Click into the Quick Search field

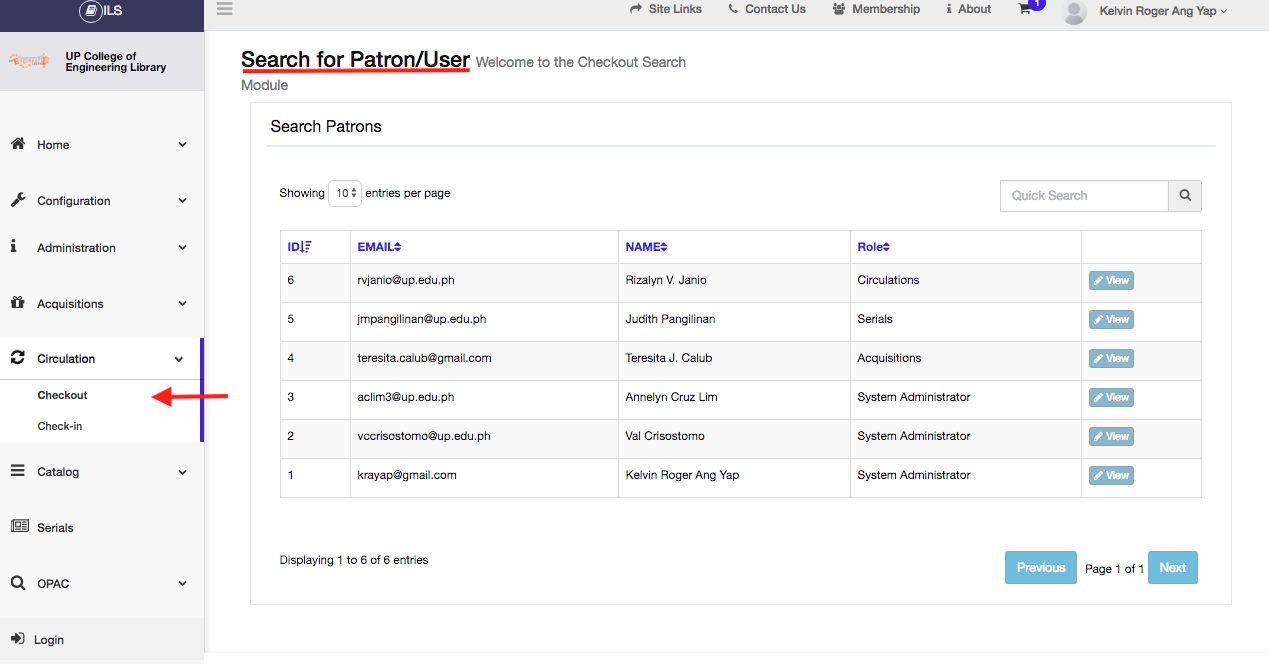[x=1084, y=196]
